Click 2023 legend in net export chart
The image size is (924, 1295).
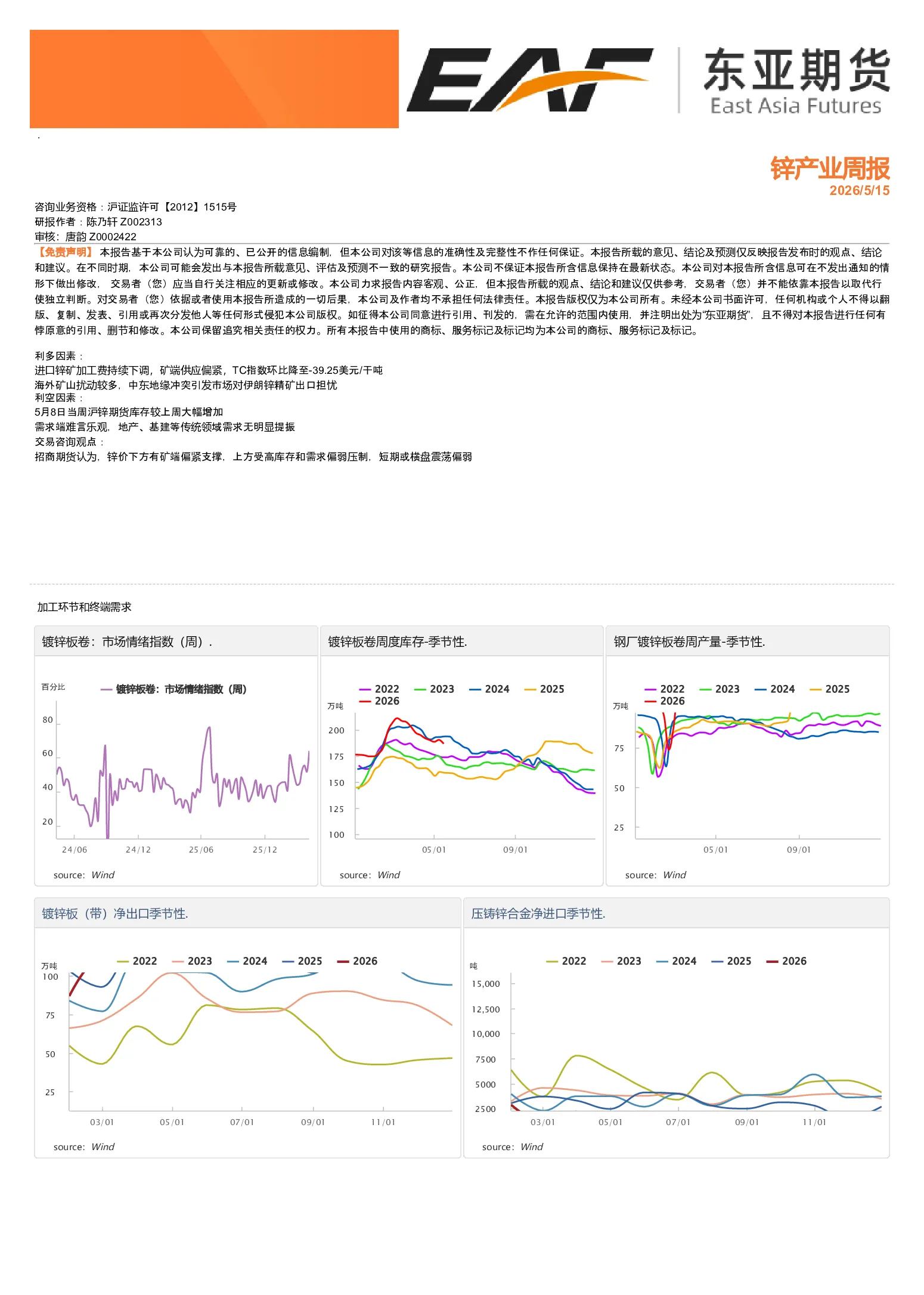point(192,961)
